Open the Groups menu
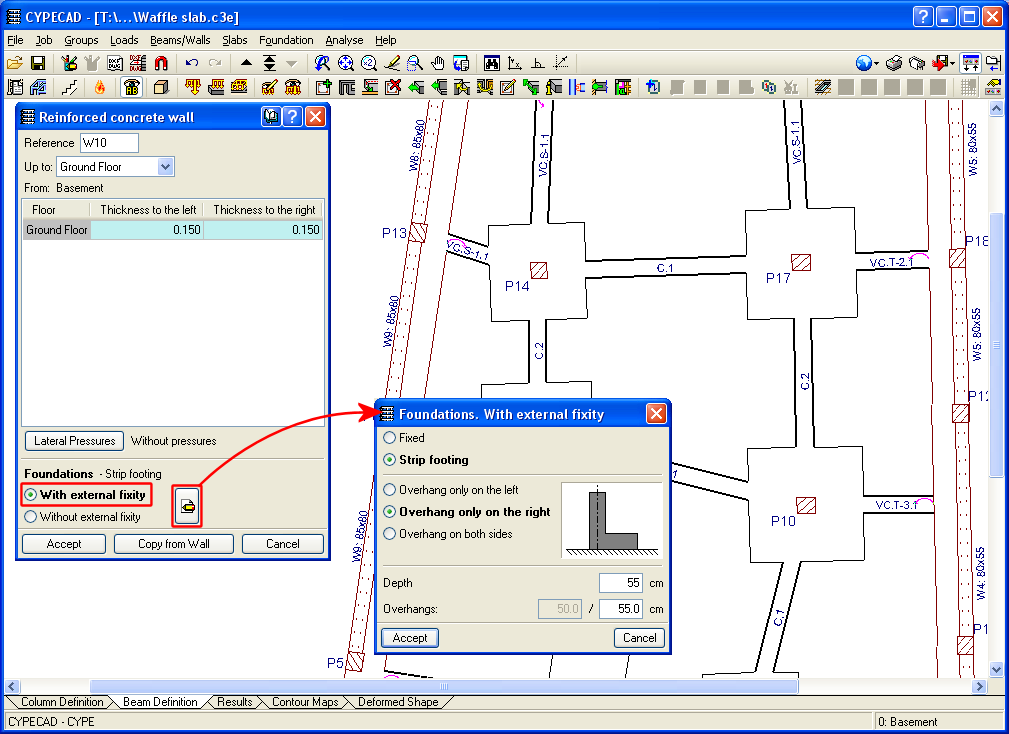The width and height of the screenshot is (1009, 734). coord(81,40)
